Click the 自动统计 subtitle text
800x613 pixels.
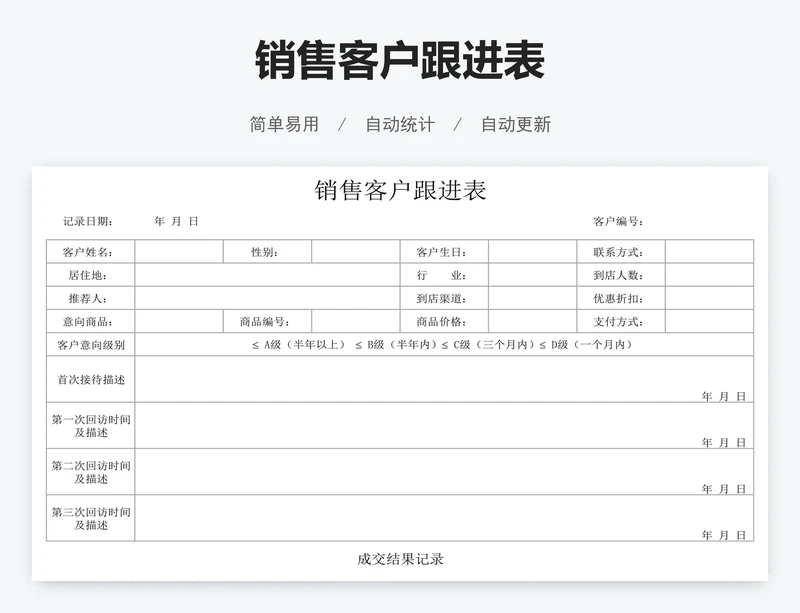click(400, 124)
